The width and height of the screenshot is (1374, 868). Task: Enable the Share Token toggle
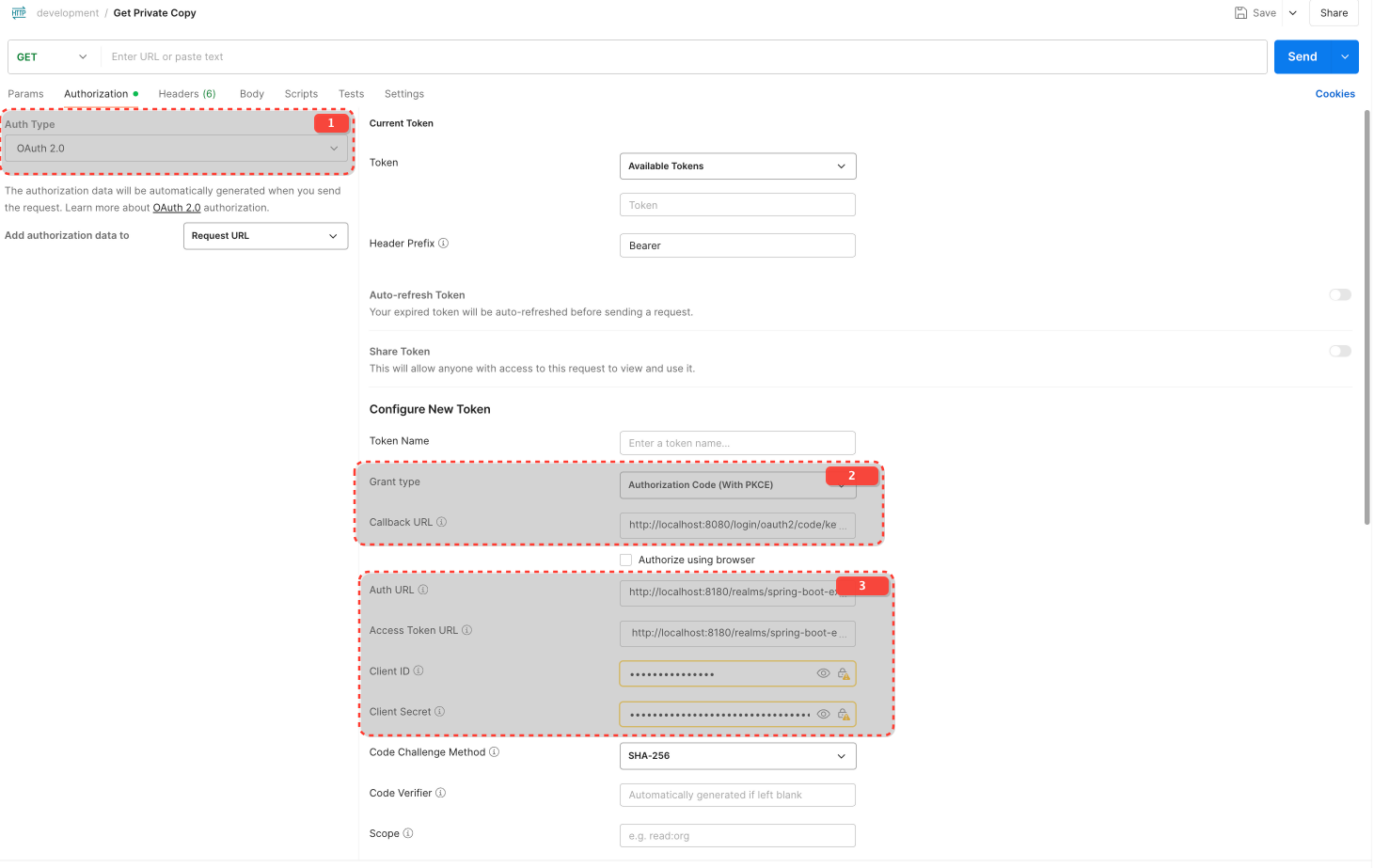(1339, 350)
